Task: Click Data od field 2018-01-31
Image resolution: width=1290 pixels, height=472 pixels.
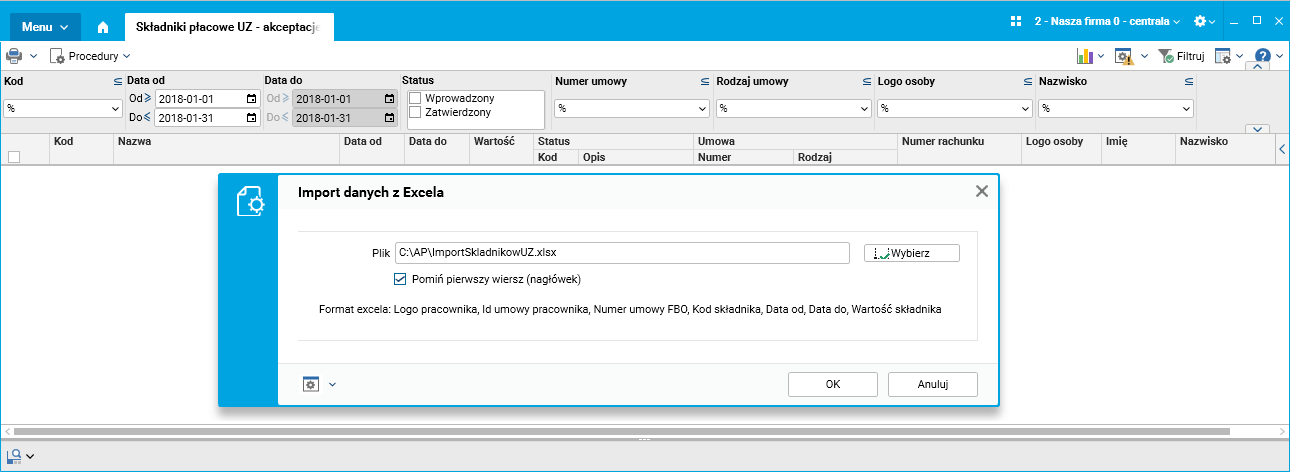Action: point(207,118)
